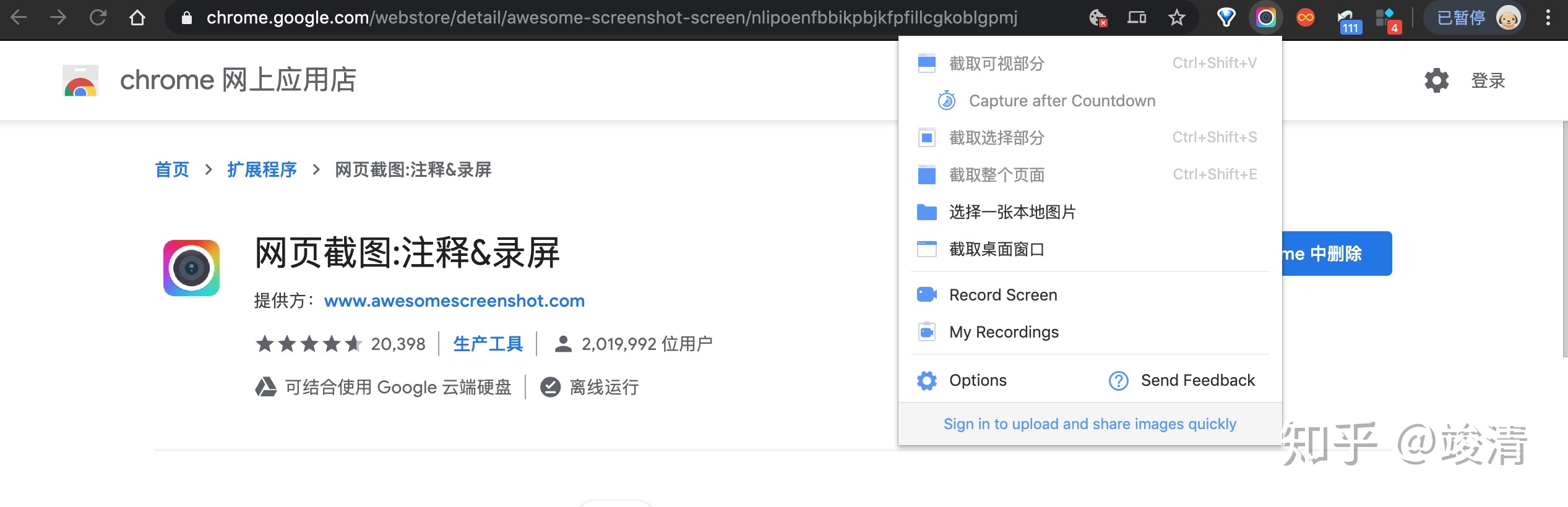
Task: Open the cookie-blocked indicator in address bar
Action: click(1098, 17)
